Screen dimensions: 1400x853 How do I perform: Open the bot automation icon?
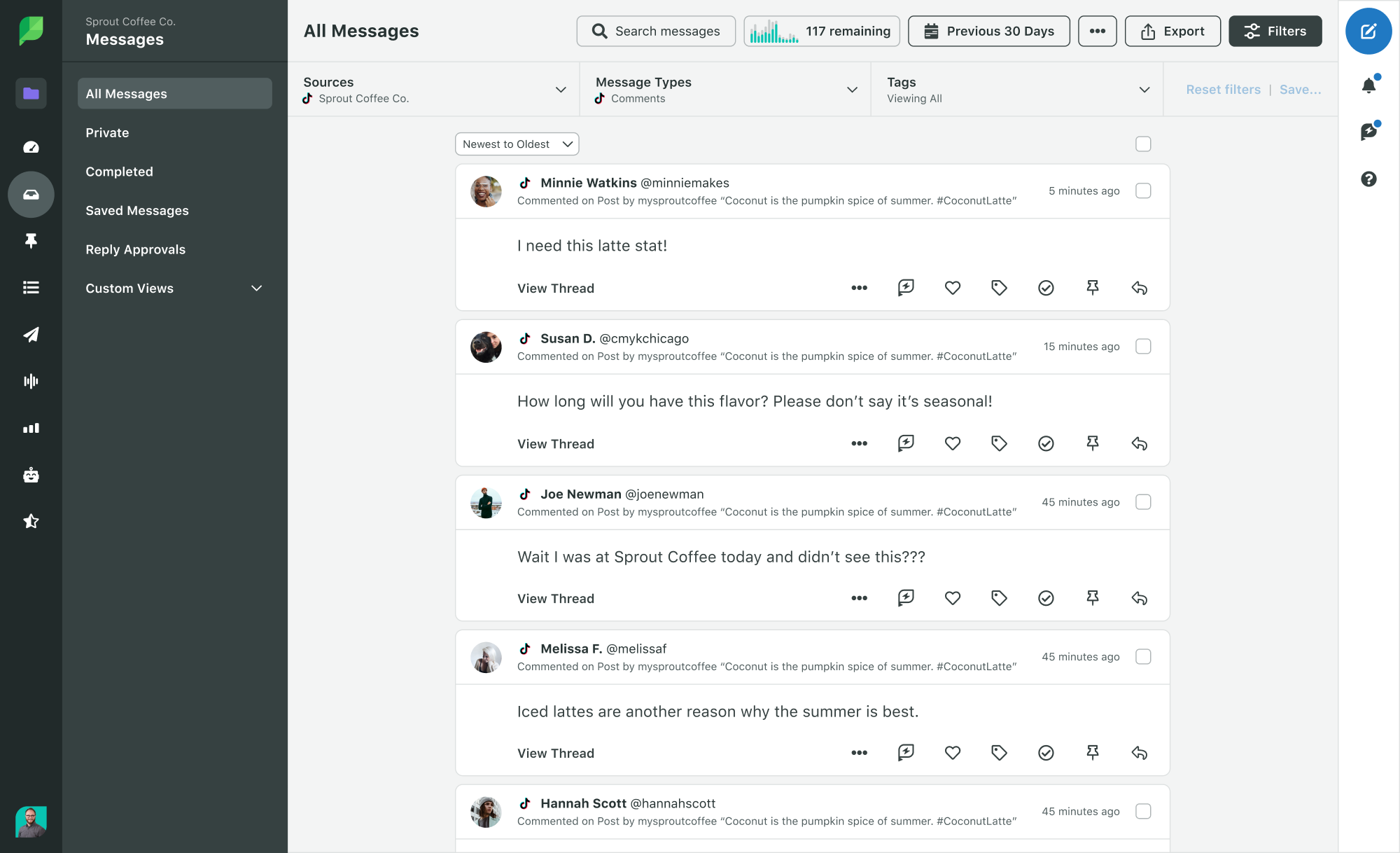point(31,475)
